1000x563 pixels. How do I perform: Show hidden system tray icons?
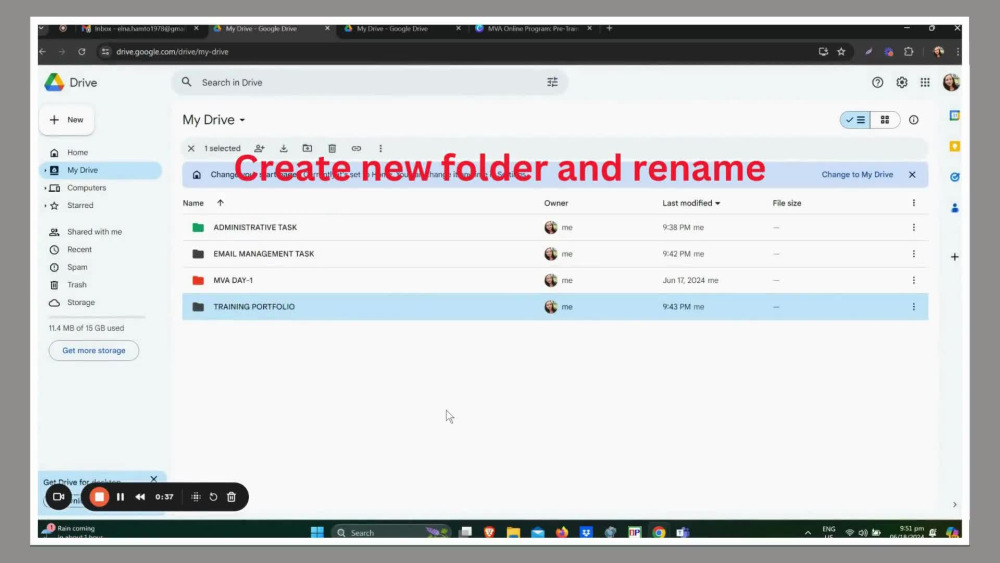coord(808,532)
